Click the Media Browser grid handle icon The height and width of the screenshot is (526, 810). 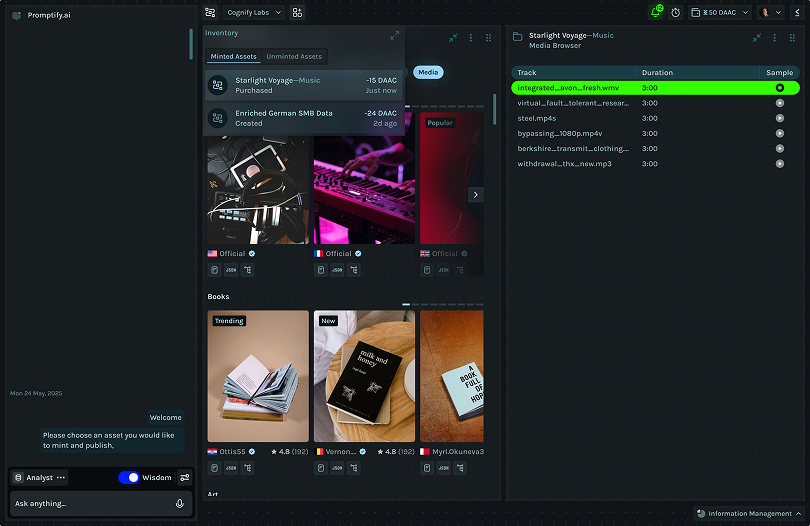[x=792, y=38]
